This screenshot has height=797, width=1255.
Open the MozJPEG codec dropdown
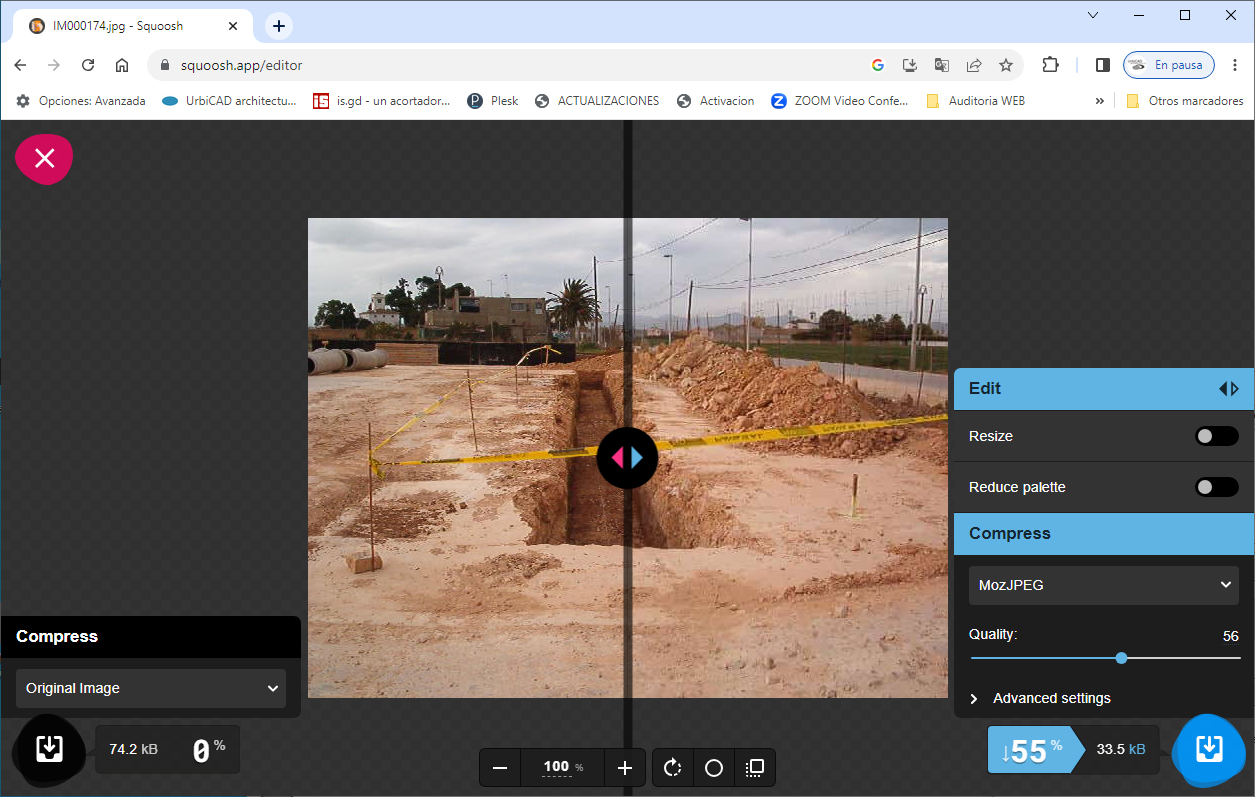tap(1104, 585)
